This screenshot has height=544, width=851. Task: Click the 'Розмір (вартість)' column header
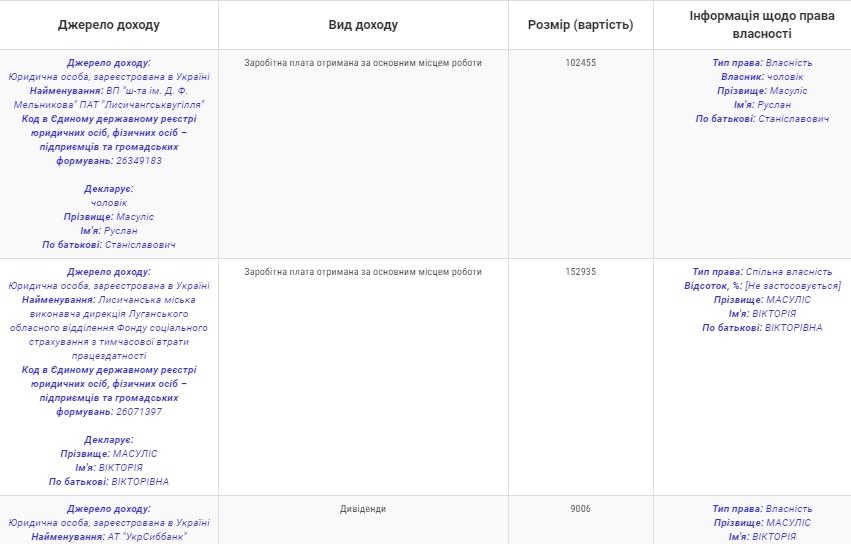point(580,25)
